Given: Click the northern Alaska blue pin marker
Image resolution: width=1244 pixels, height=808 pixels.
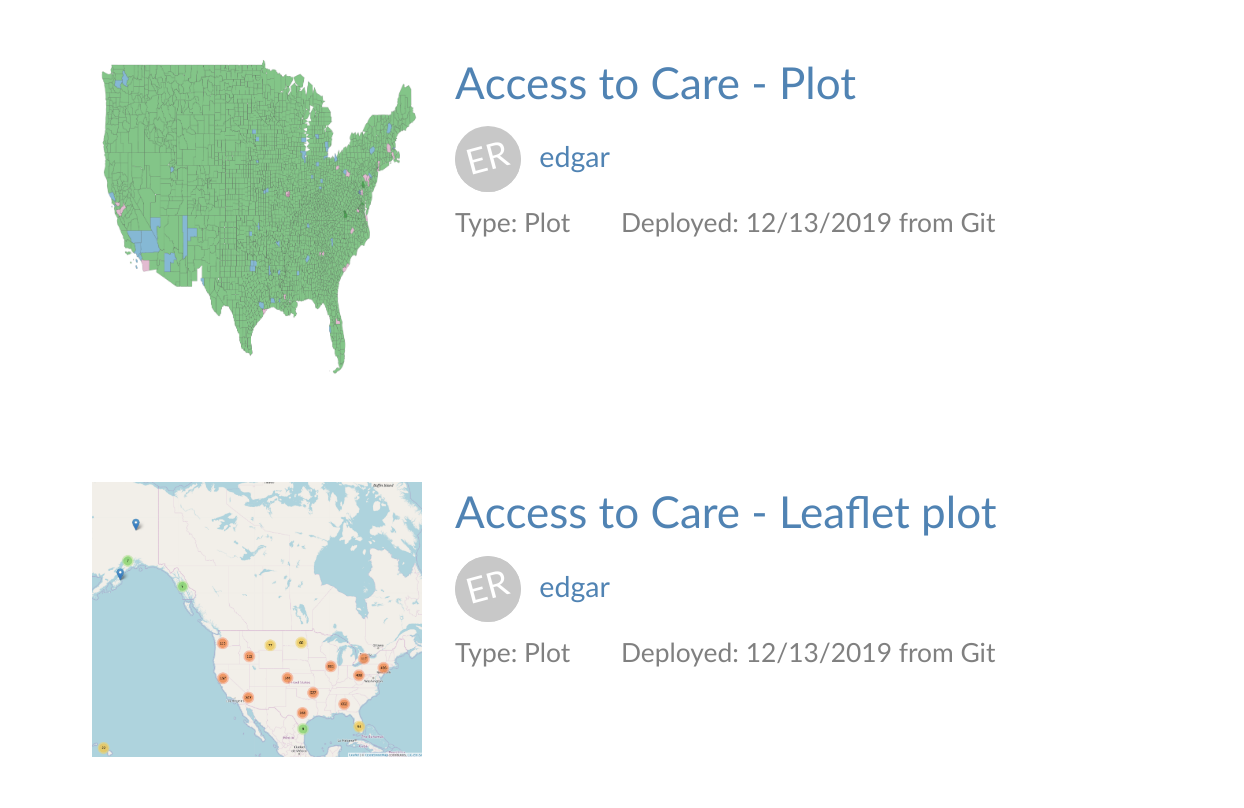Looking at the screenshot, I should coord(136,523).
